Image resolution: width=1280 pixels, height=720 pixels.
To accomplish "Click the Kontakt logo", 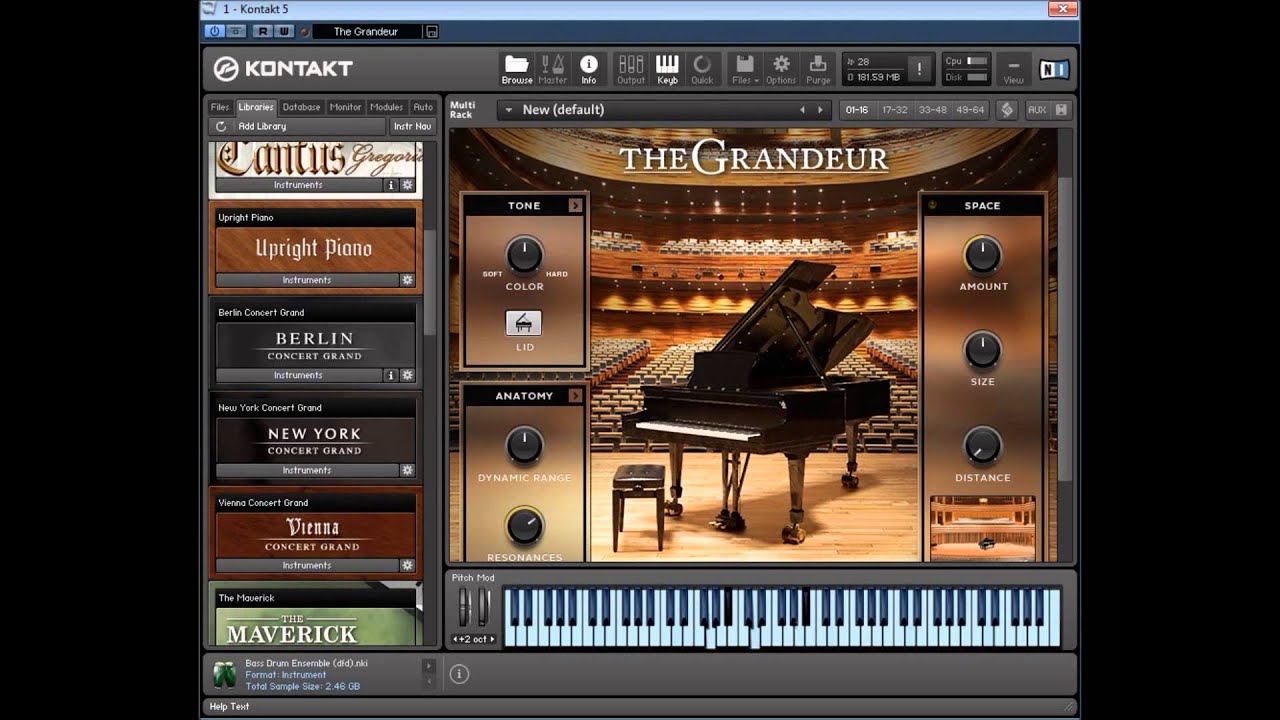I will coord(283,68).
